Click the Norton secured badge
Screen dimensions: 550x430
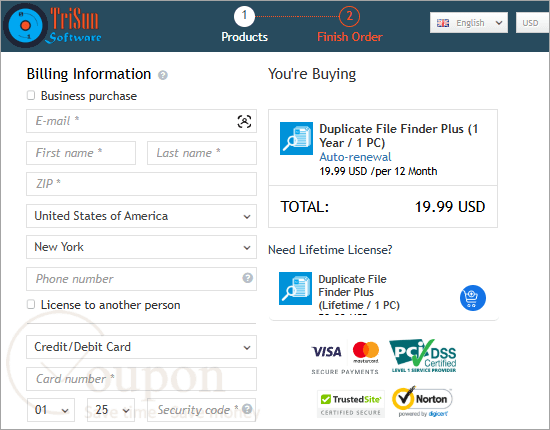pos(422,402)
